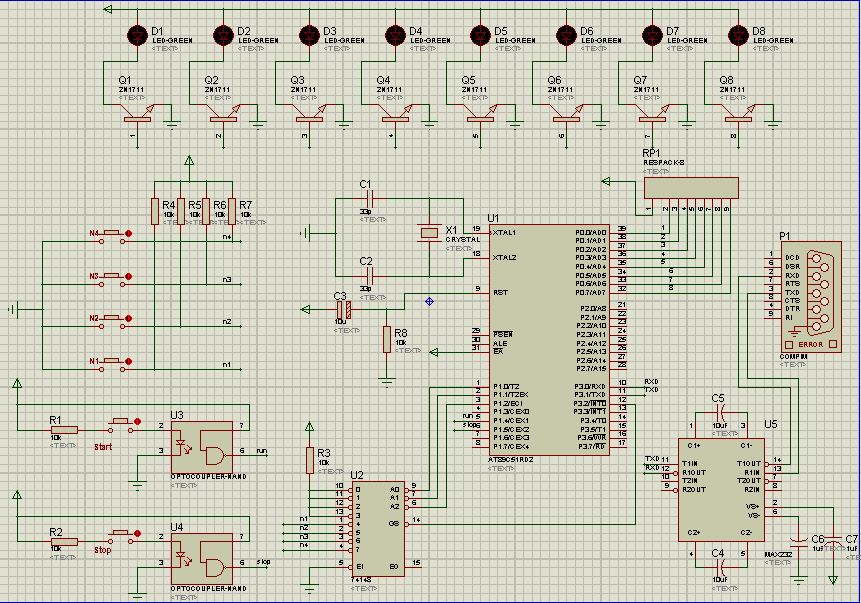Click the Start push button switch

[123, 425]
